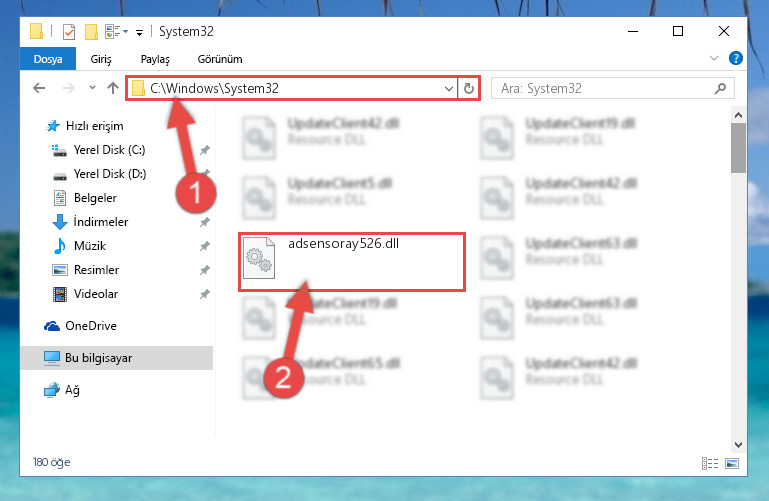Click the Ara: System32 search box

coord(613,89)
